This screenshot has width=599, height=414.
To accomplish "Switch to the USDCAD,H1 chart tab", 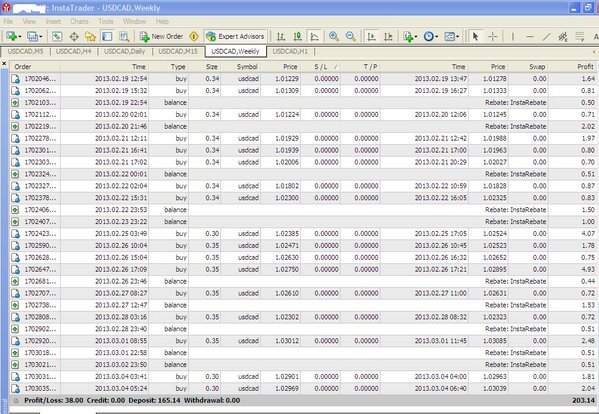I will (290, 51).
